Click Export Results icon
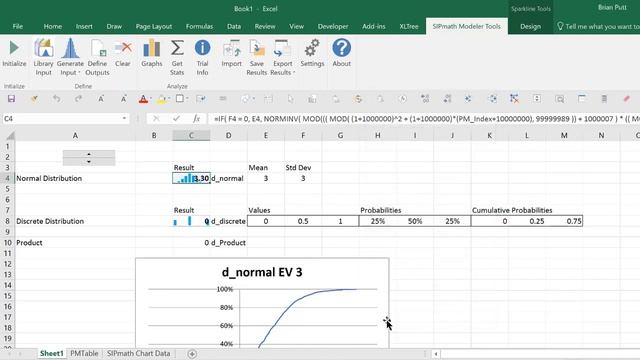640x360 pixels. coord(282,48)
